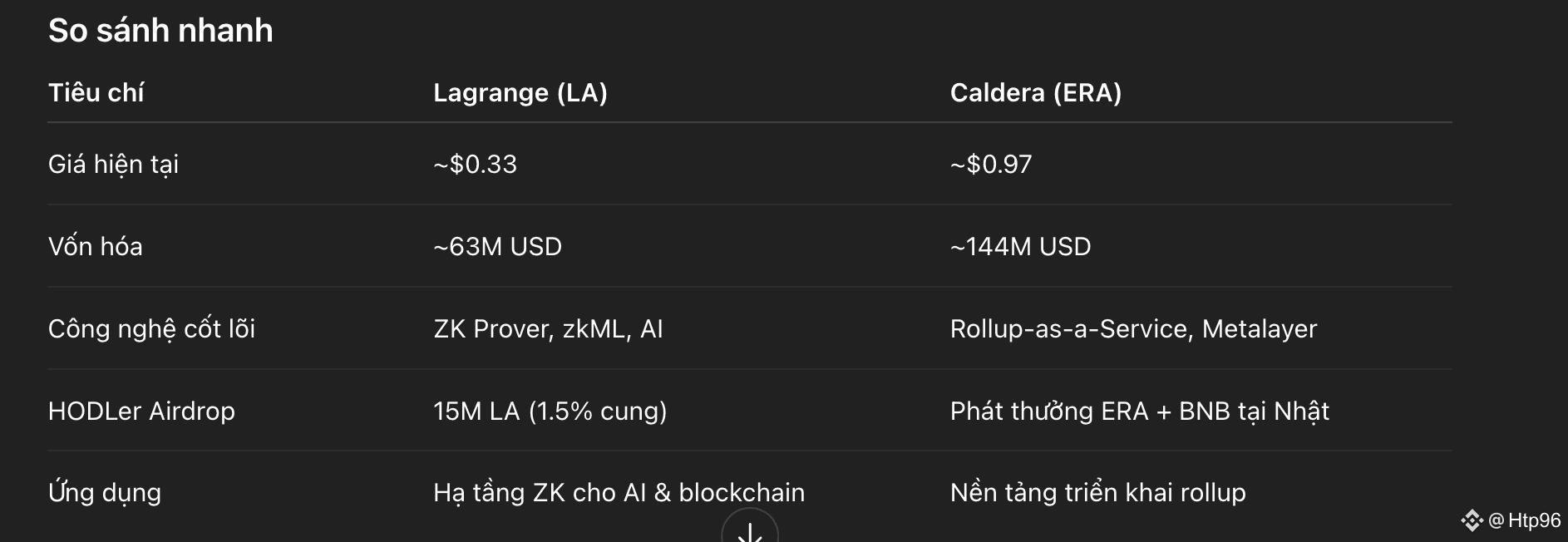
Task: Select the 'HODLer Airdrop' row label
Action: [x=141, y=411]
